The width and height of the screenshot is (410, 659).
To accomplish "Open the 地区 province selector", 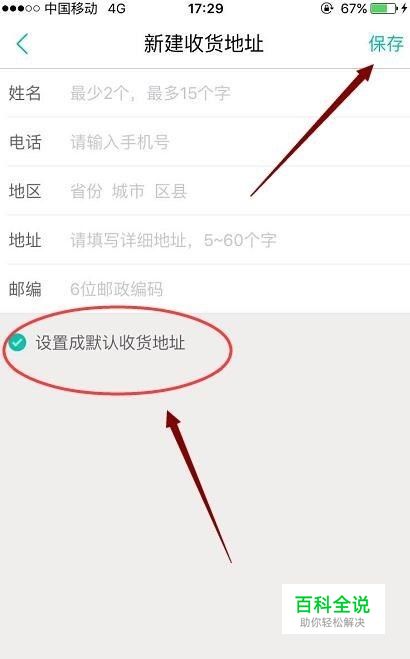I will tap(86, 191).
